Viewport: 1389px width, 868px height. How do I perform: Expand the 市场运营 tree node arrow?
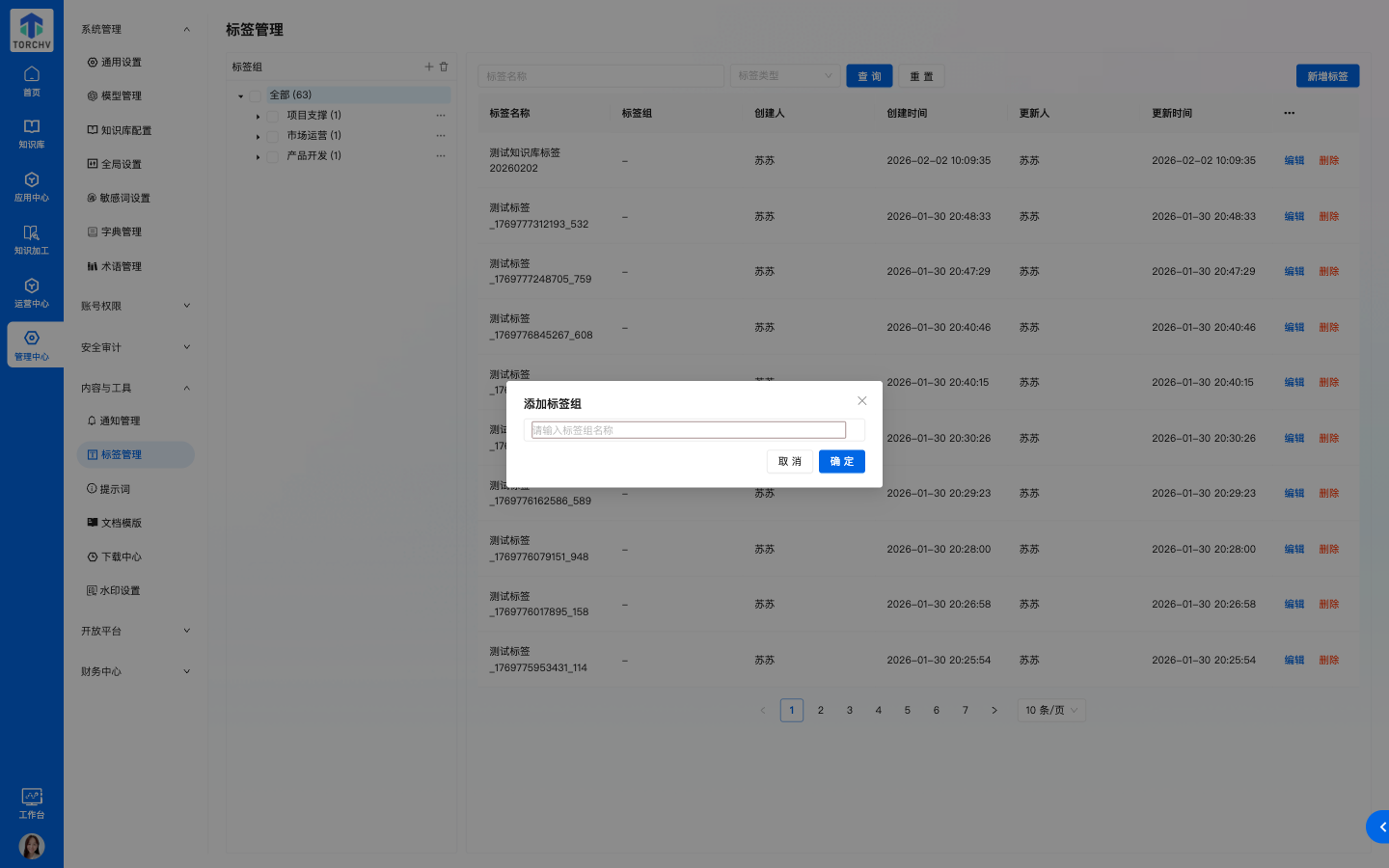click(258, 136)
